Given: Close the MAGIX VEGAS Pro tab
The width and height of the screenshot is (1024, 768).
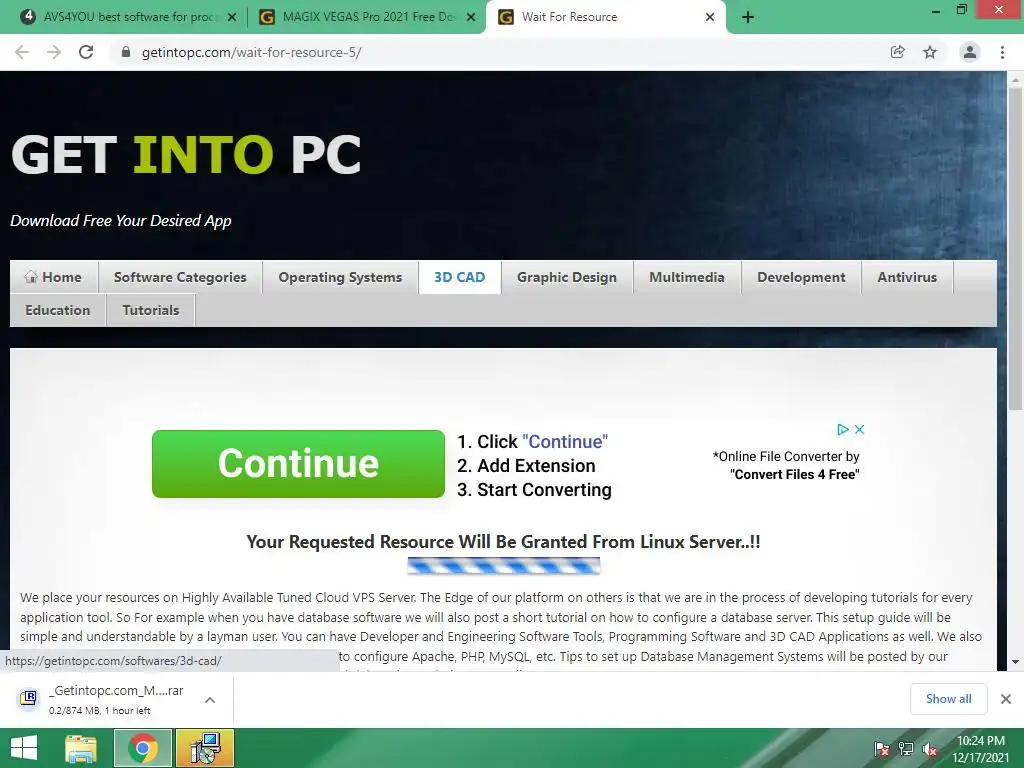Looking at the screenshot, I should click(x=471, y=18).
